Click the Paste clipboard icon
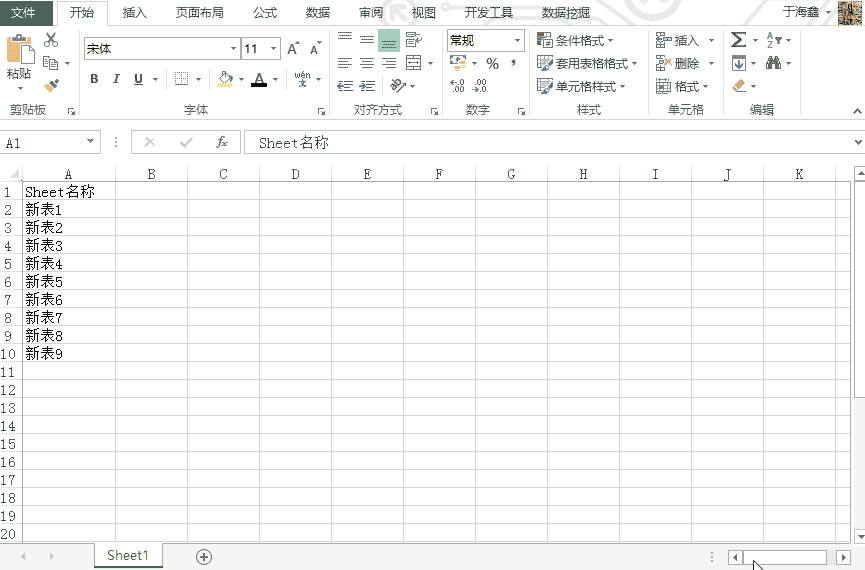The image size is (865, 570). pyautogui.click(x=20, y=50)
